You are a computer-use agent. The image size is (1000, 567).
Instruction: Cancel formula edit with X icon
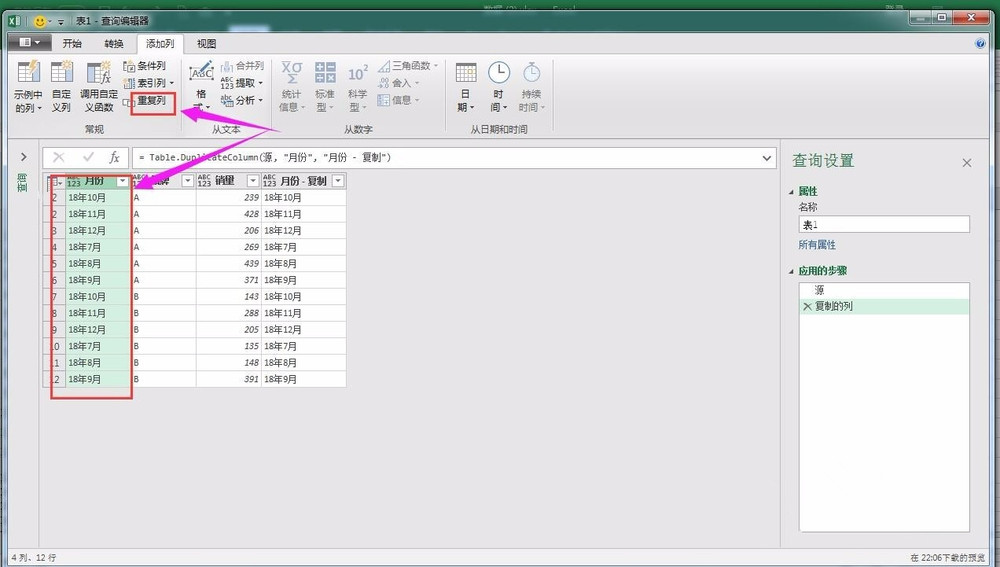click(x=59, y=157)
